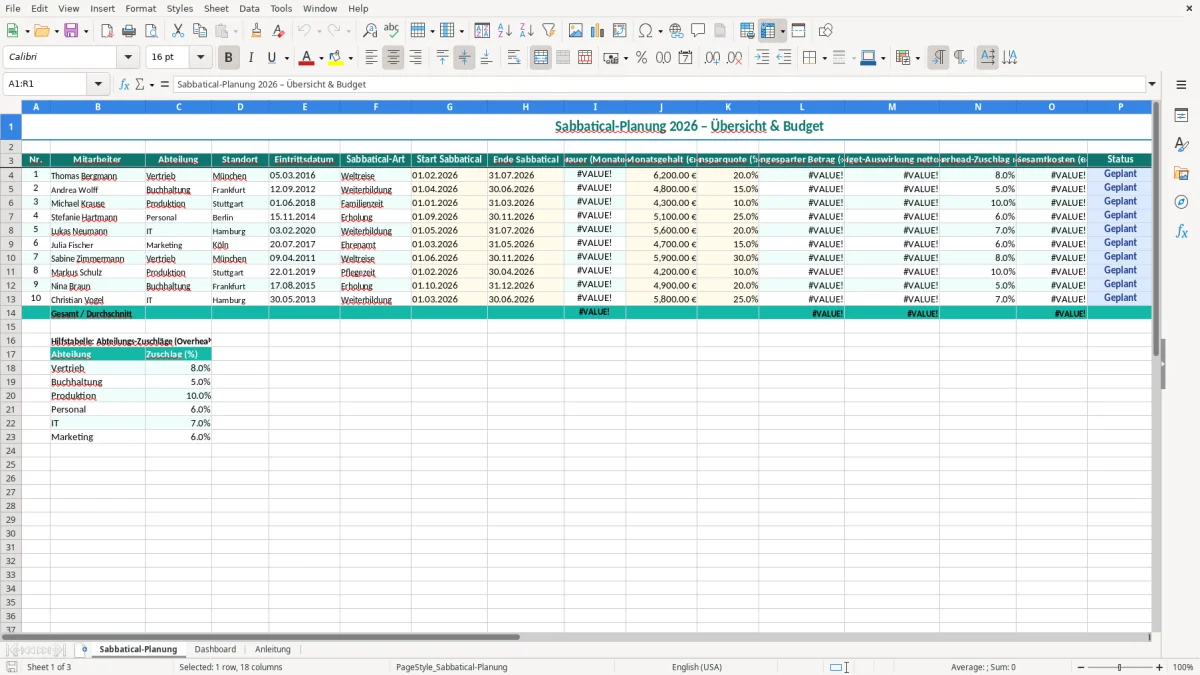Open the font color dropdown arrow

(321, 58)
